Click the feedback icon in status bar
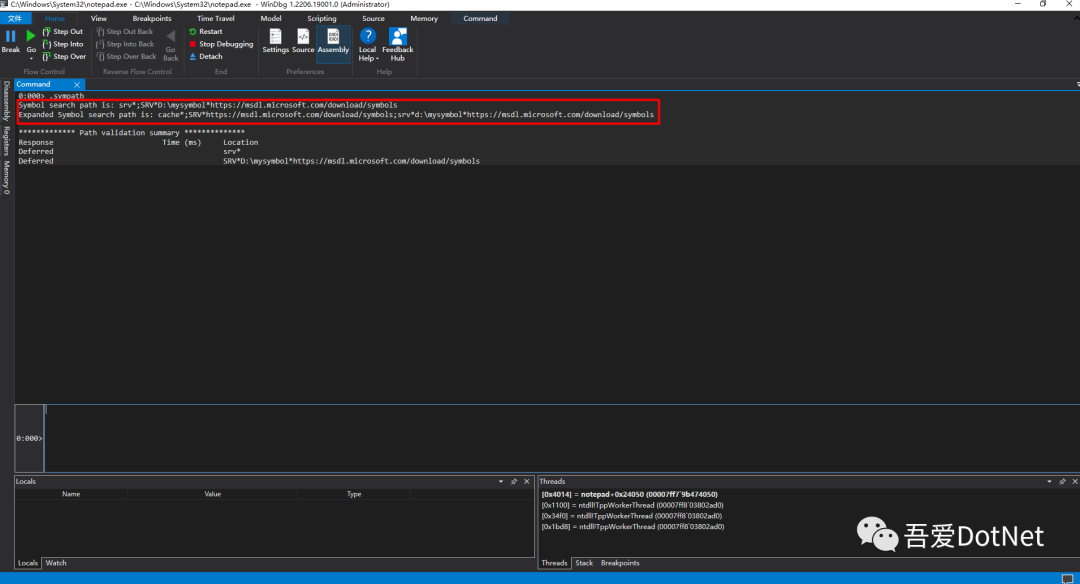This screenshot has width=1080, height=584. pos(1067,578)
